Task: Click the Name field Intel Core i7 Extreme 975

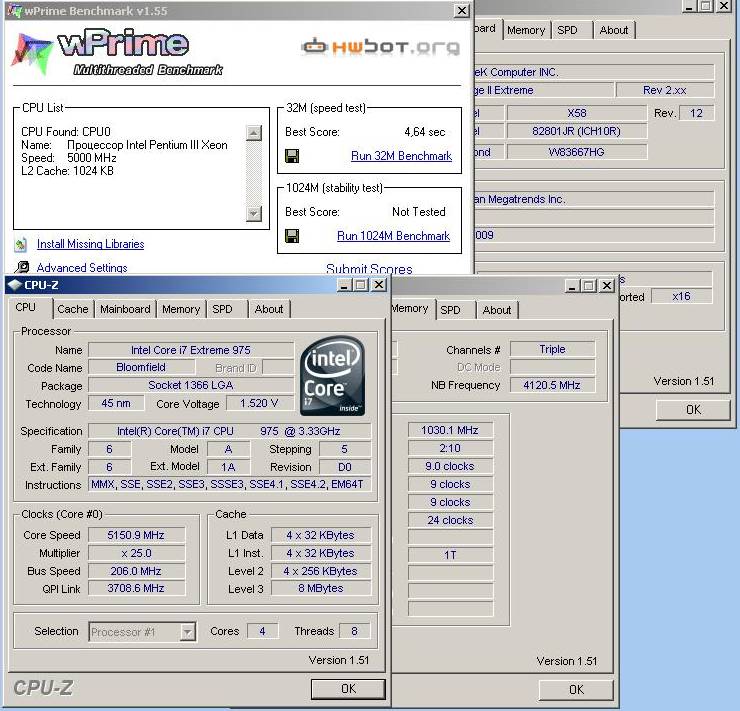Action: point(191,350)
